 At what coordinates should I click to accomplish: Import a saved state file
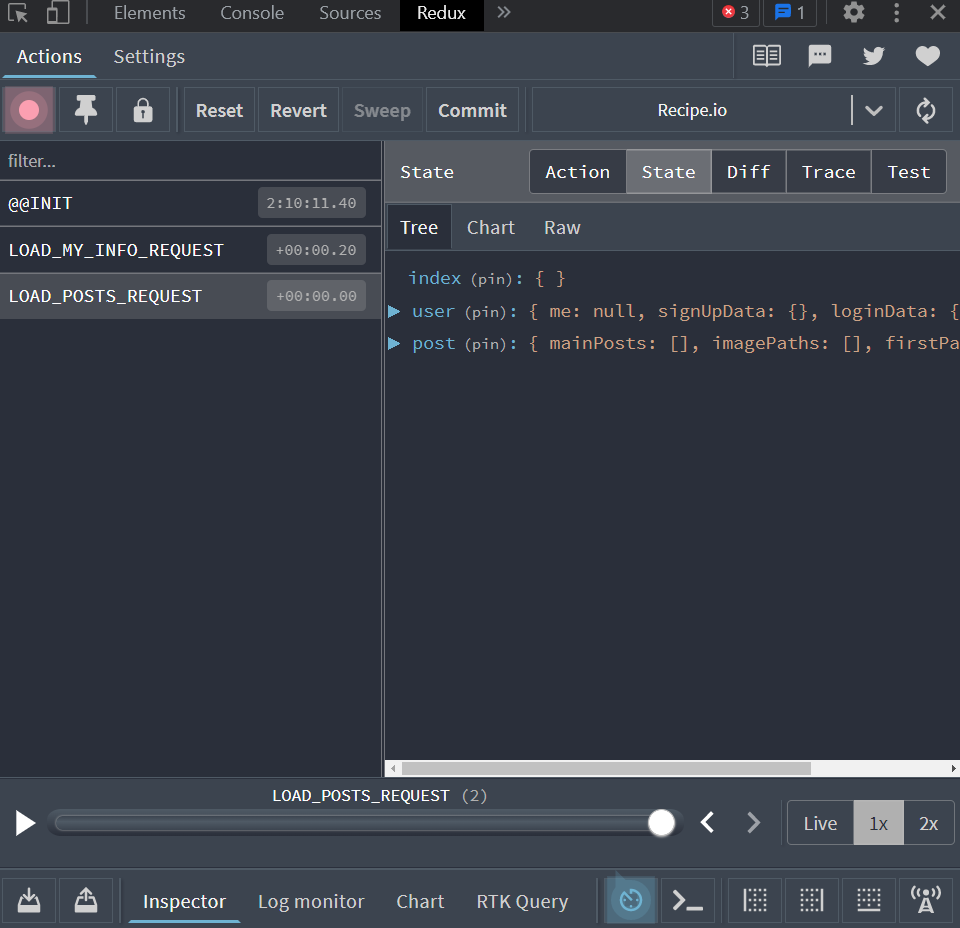point(28,900)
